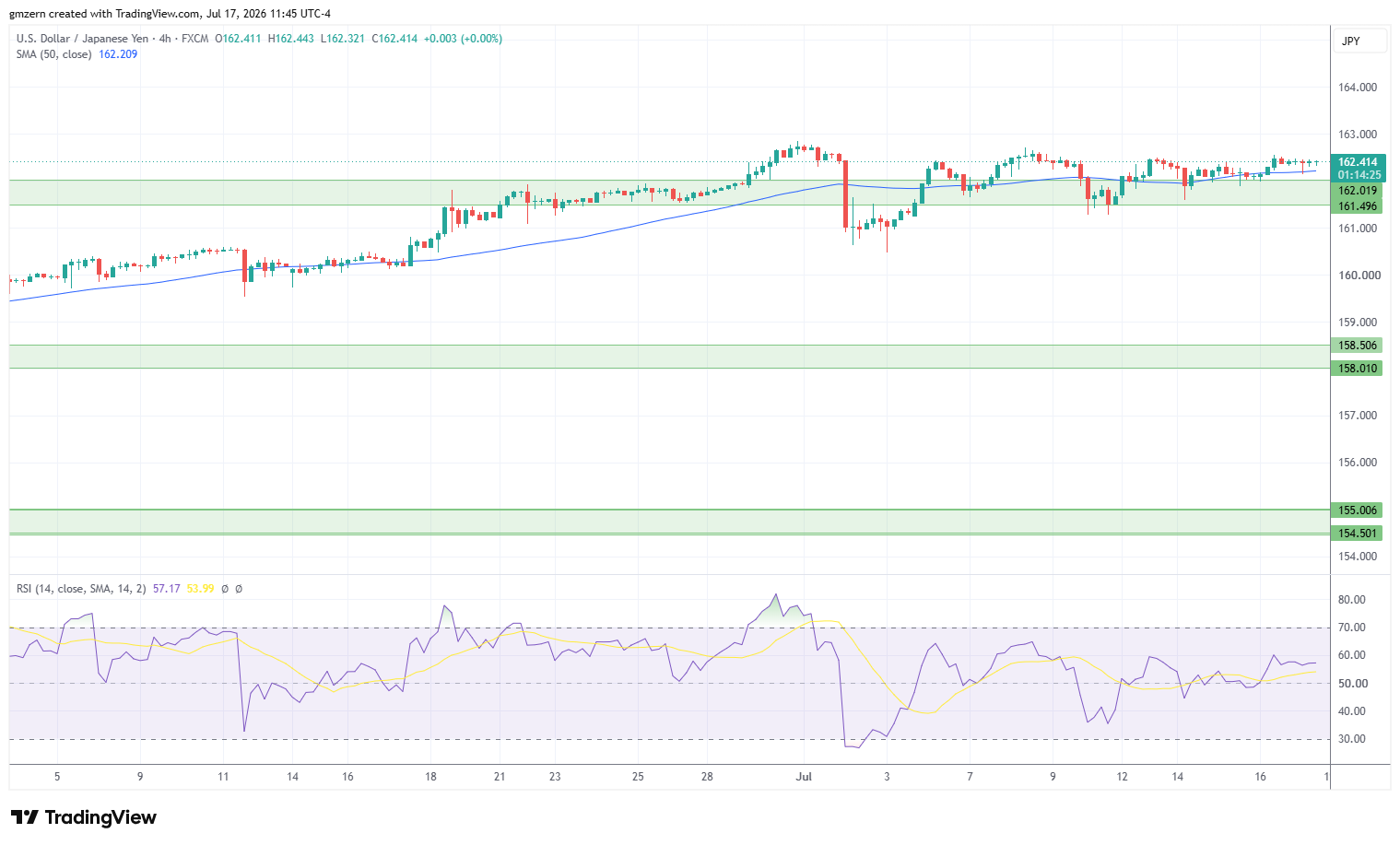Select the 155.006 zone price label
This screenshot has height=845, width=1400.
point(1357,511)
